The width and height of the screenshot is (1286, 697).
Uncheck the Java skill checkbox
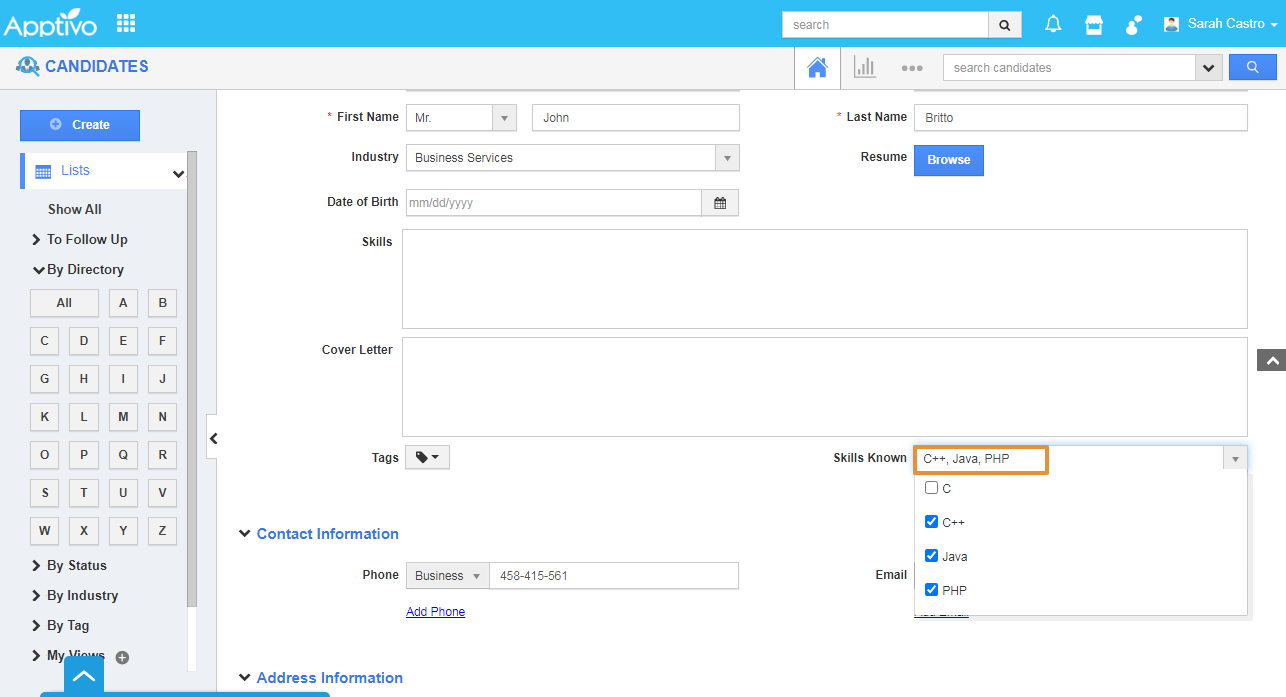pos(931,556)
